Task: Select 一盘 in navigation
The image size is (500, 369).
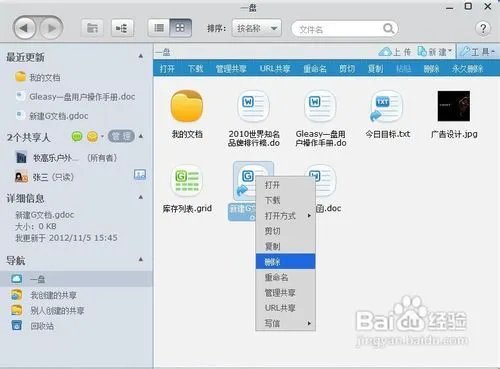Action: [76, 279]
